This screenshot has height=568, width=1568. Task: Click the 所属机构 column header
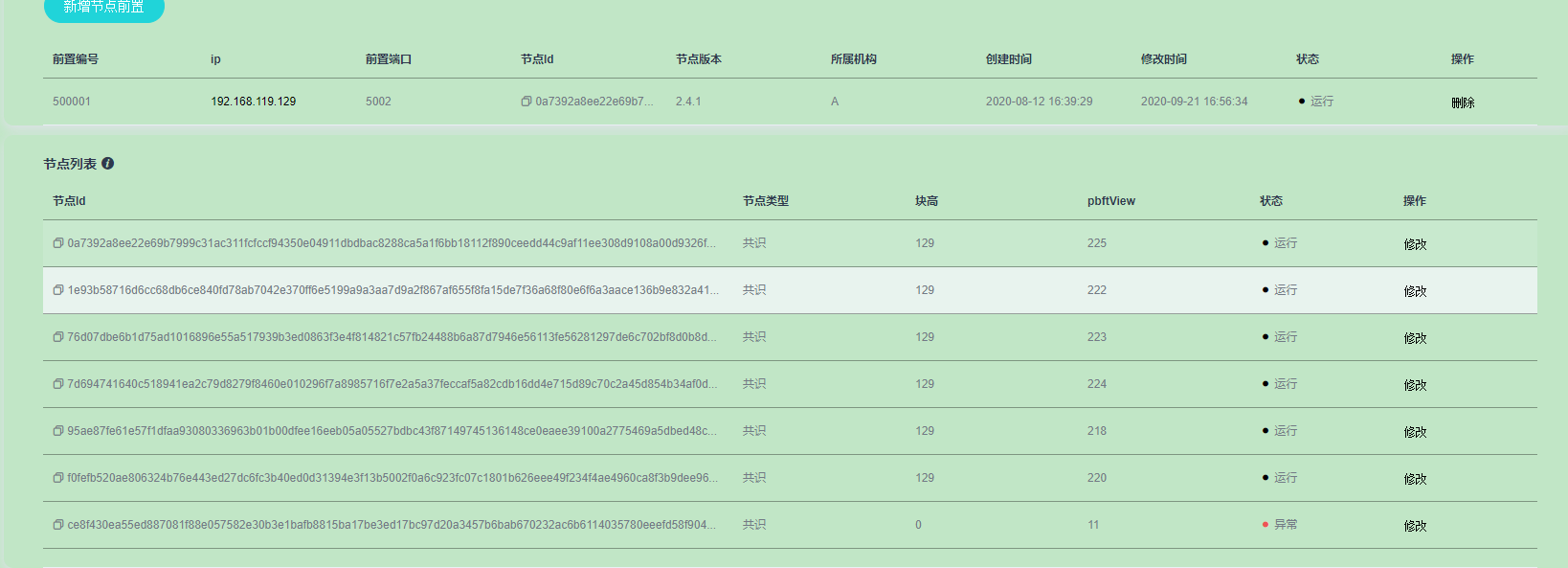point(854,59)
